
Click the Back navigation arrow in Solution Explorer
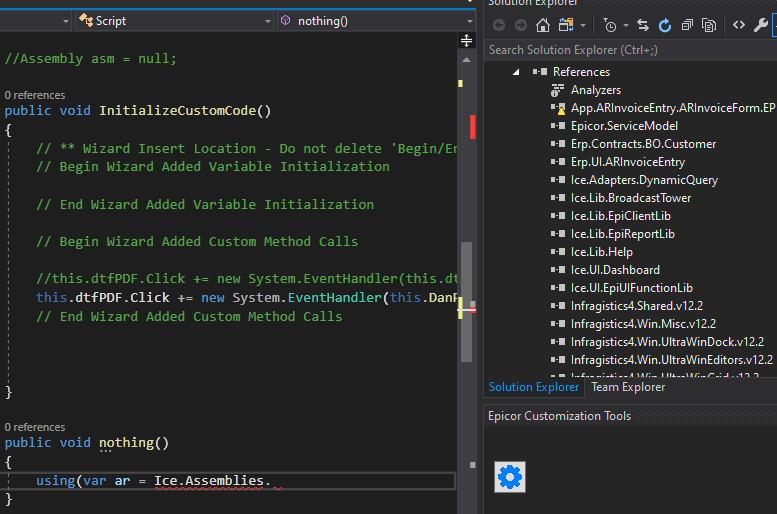(499, 25)
